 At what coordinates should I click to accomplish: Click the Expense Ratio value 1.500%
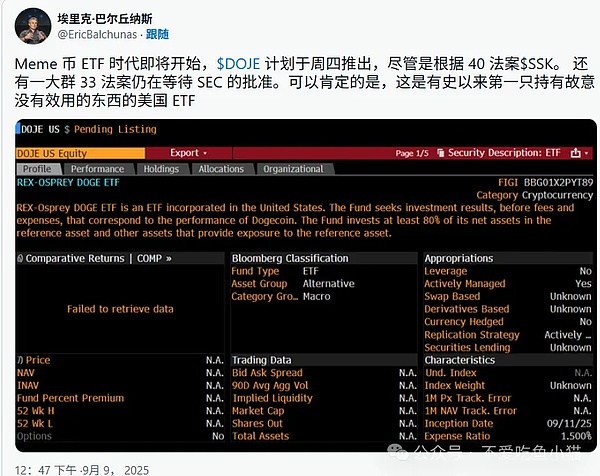(x=576, y=436)
